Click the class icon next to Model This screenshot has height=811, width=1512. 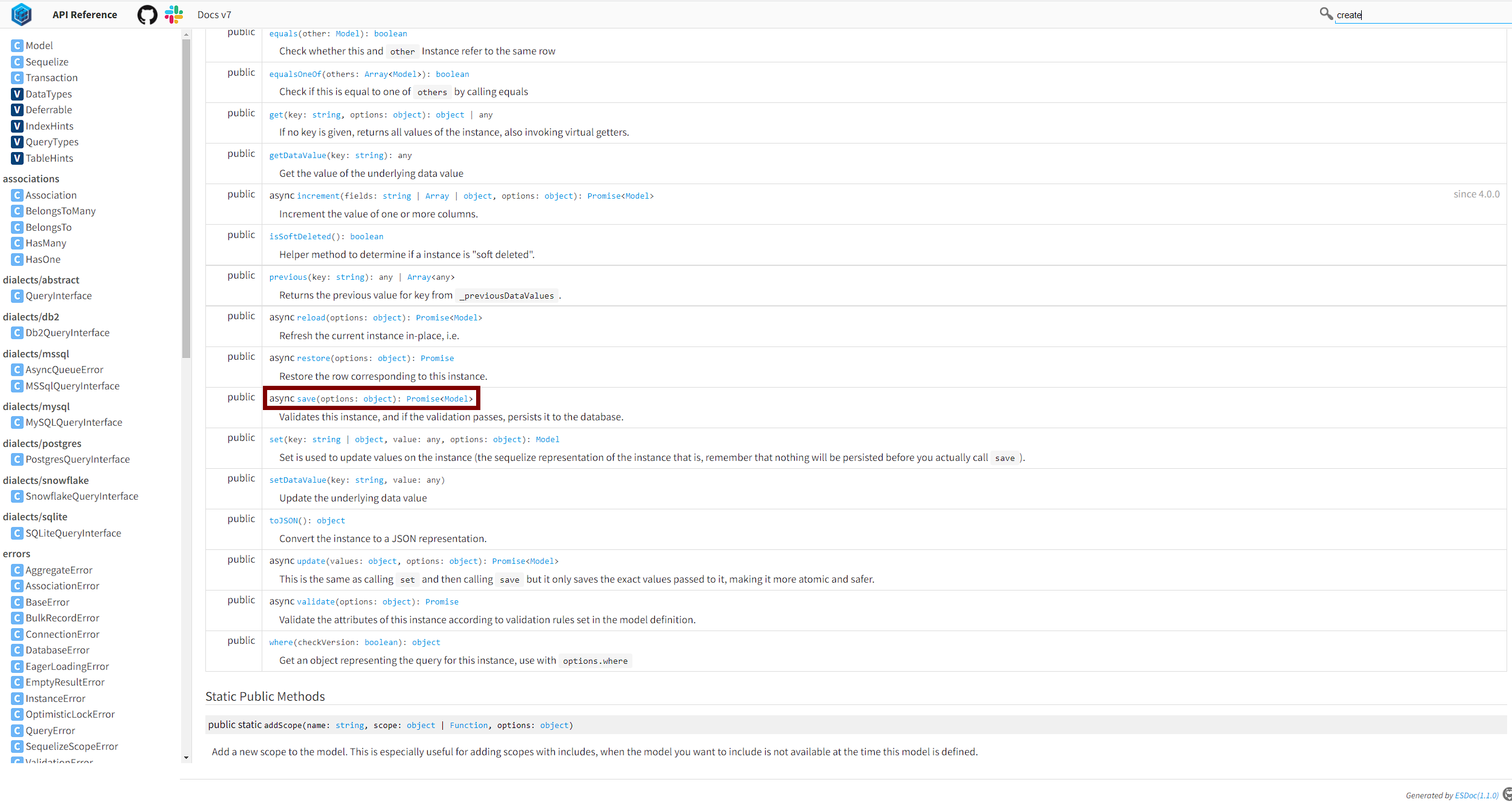click(x=18, y=45)
